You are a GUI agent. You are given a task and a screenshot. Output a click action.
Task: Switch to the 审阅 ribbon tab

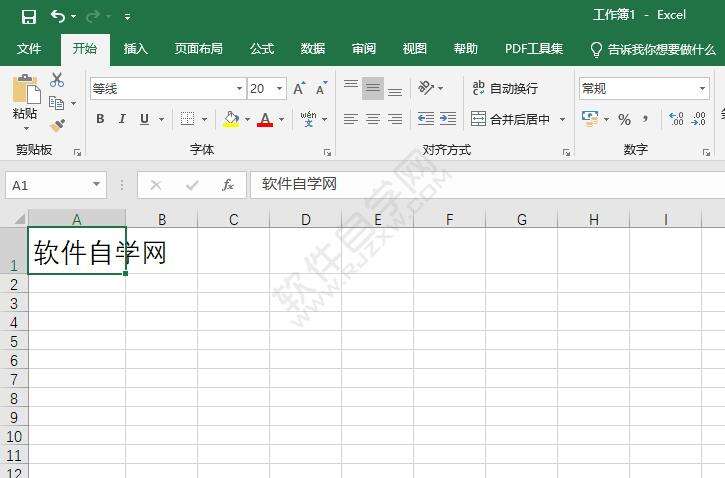tap(363, 49)
